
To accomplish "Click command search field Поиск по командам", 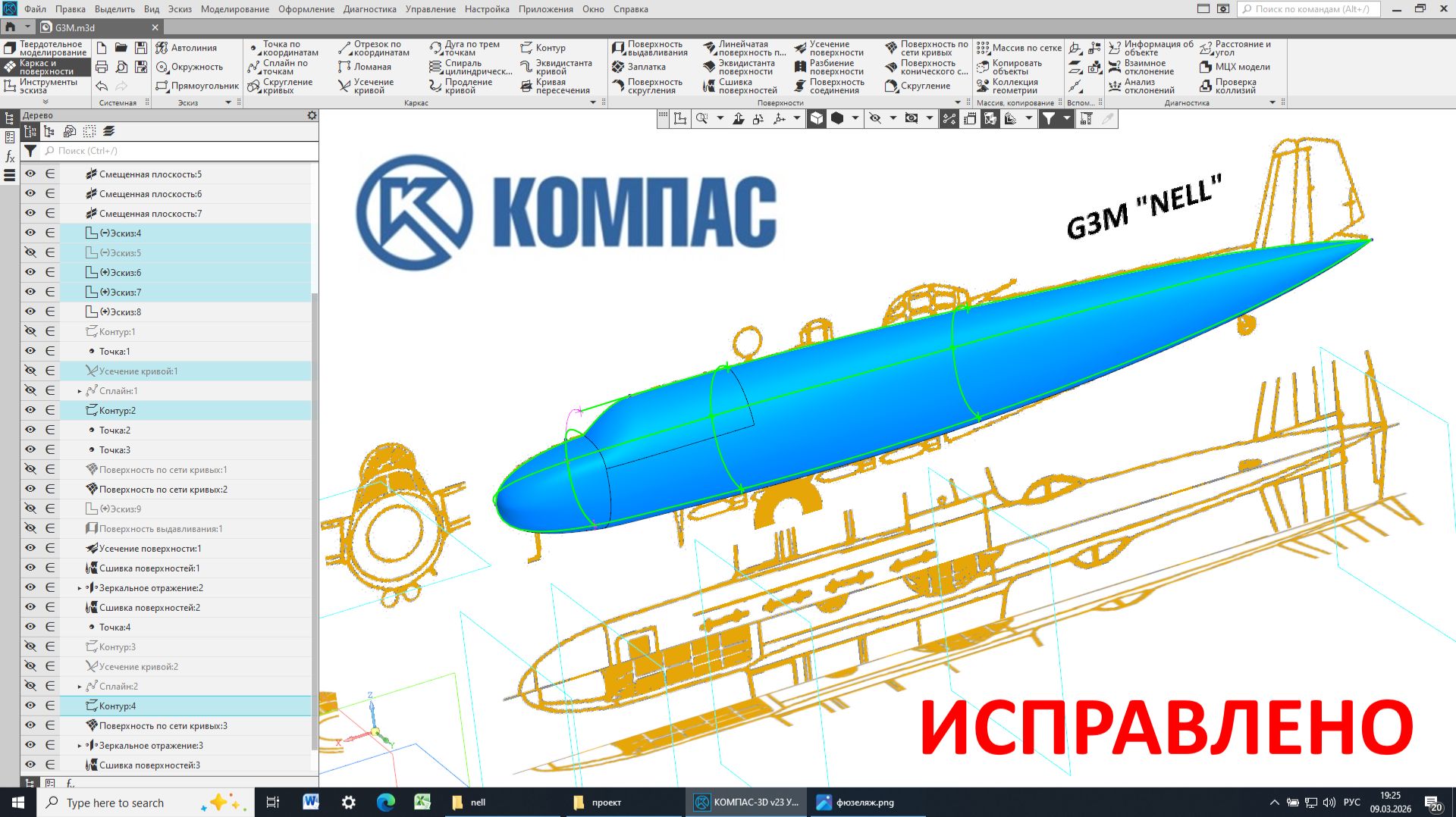I will click(x=1309, y=9).
